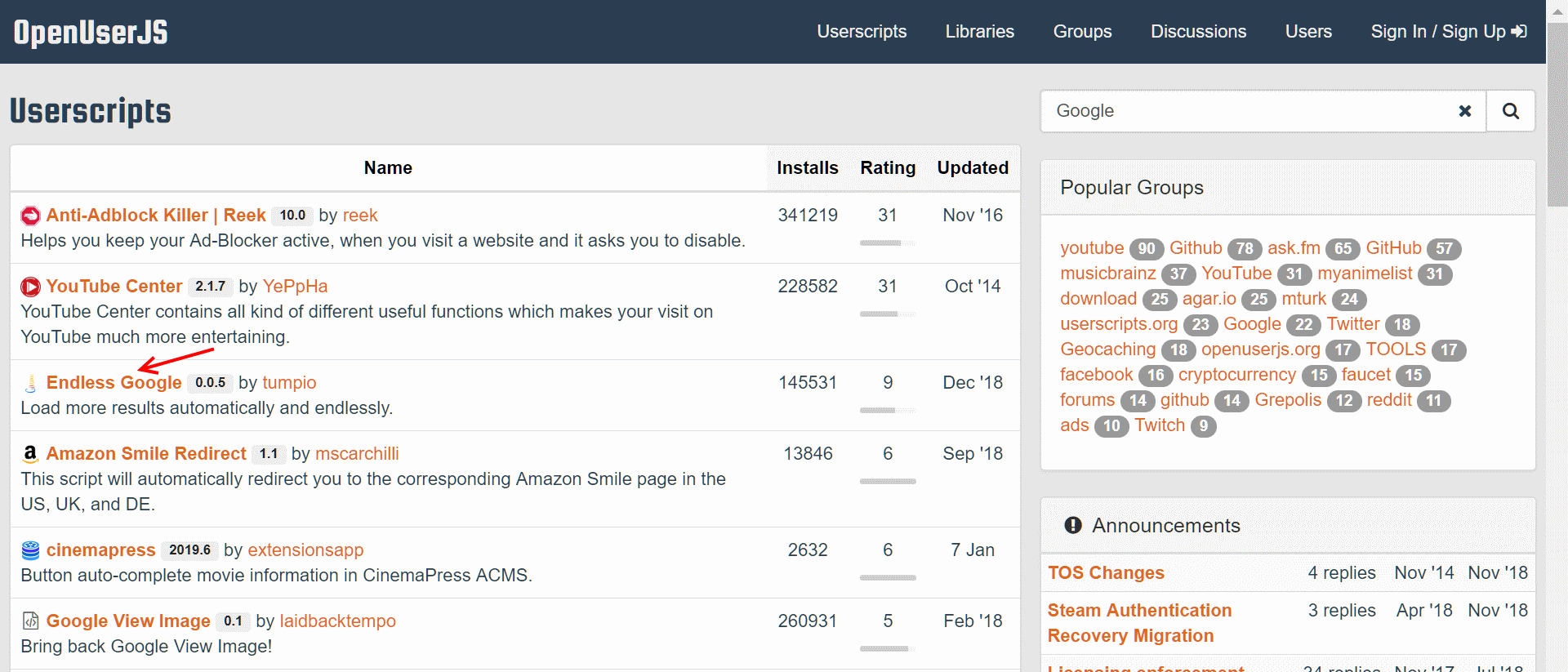Image resolution: width=1568 pixels, height=672 pixels.
Task: Open the mturk popular group
Action: (x=1304, y=299)
